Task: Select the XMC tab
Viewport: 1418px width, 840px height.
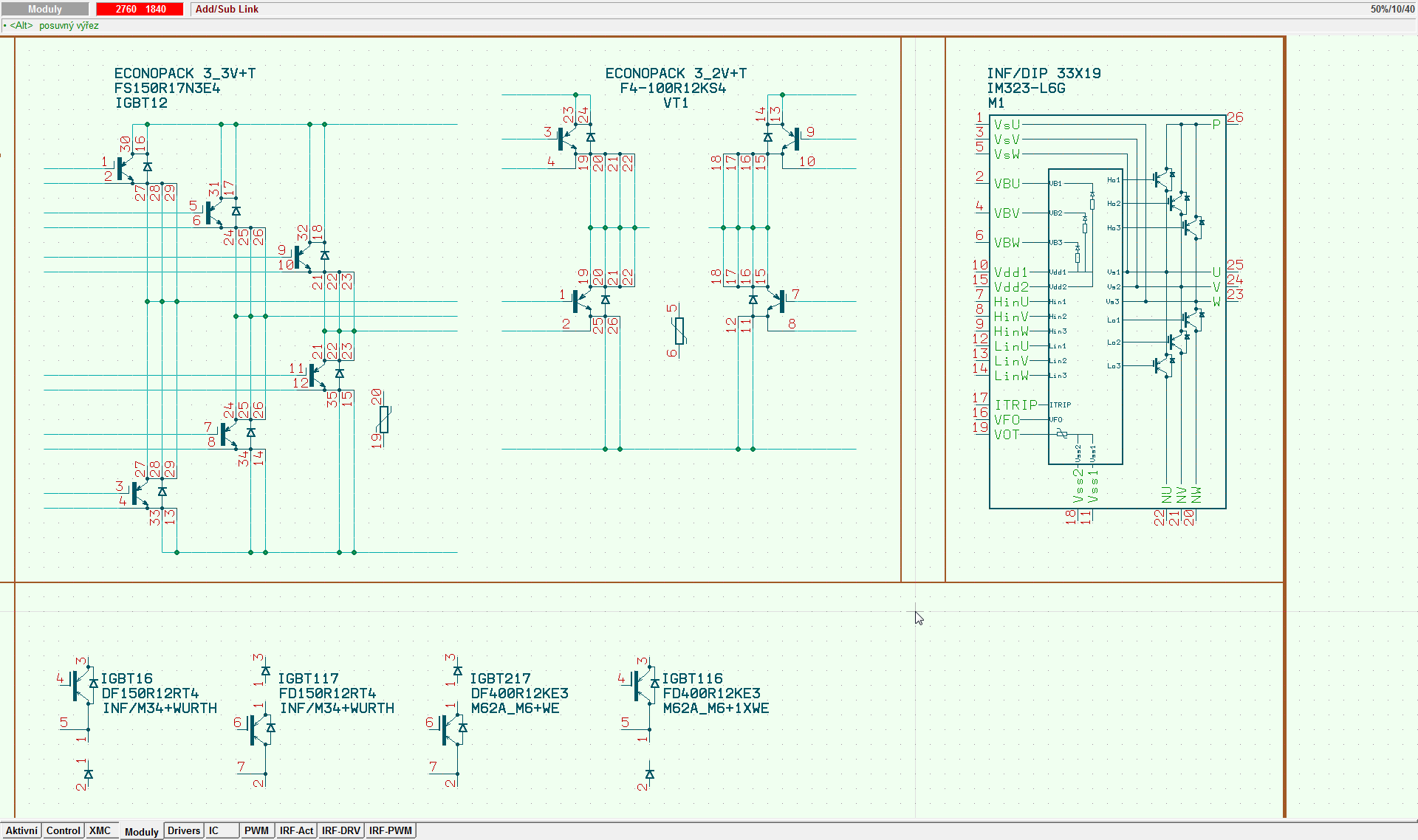Action: 100,830
